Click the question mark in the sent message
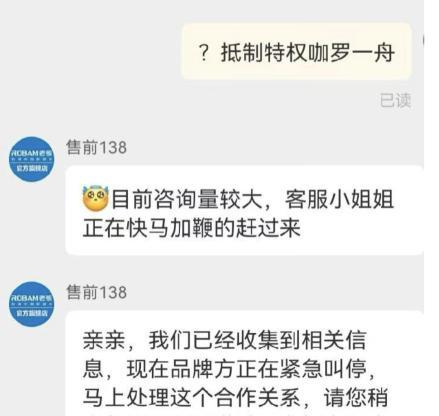 pos(203,53)
